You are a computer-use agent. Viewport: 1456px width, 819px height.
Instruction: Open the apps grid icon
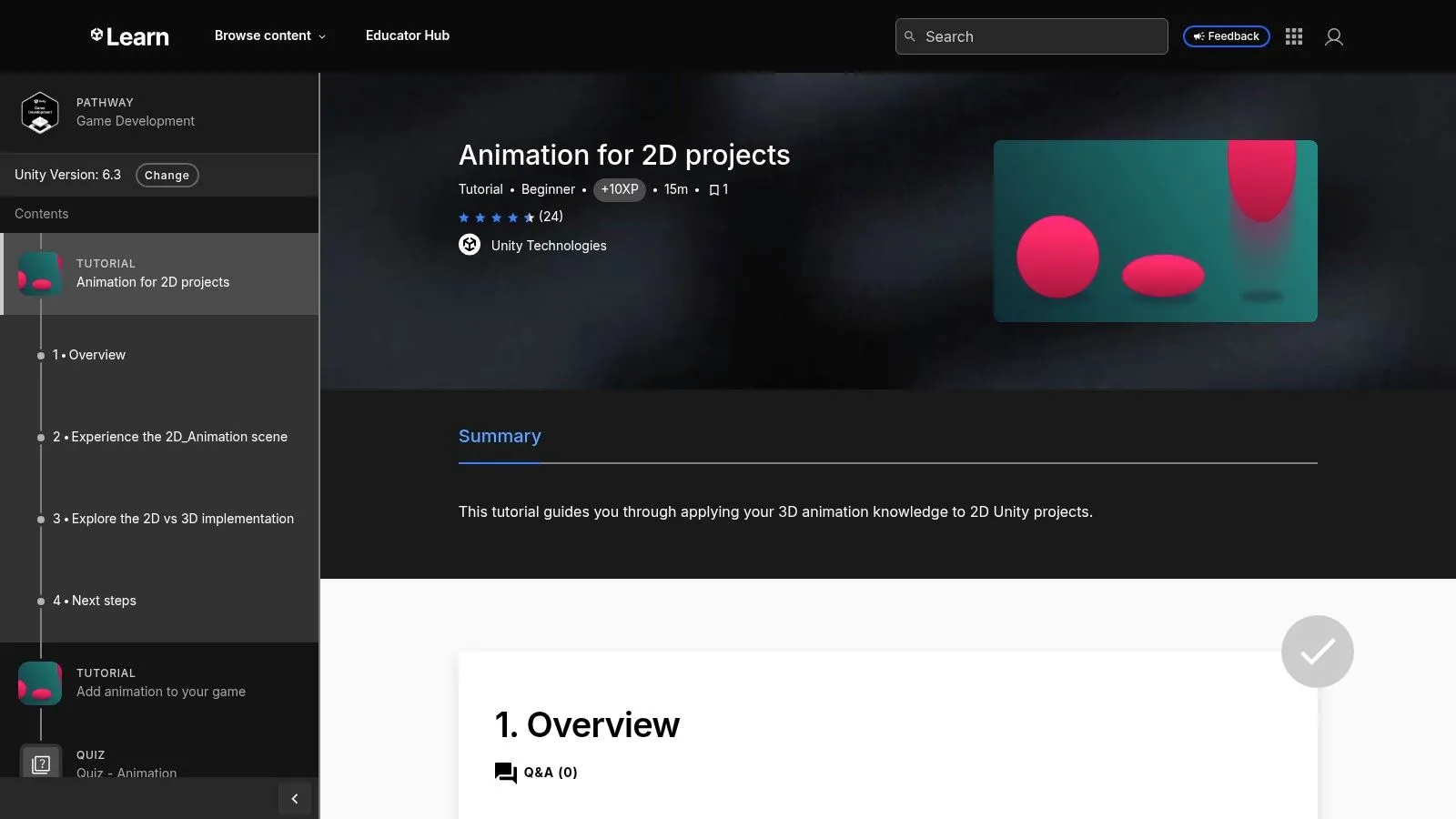1294,36
